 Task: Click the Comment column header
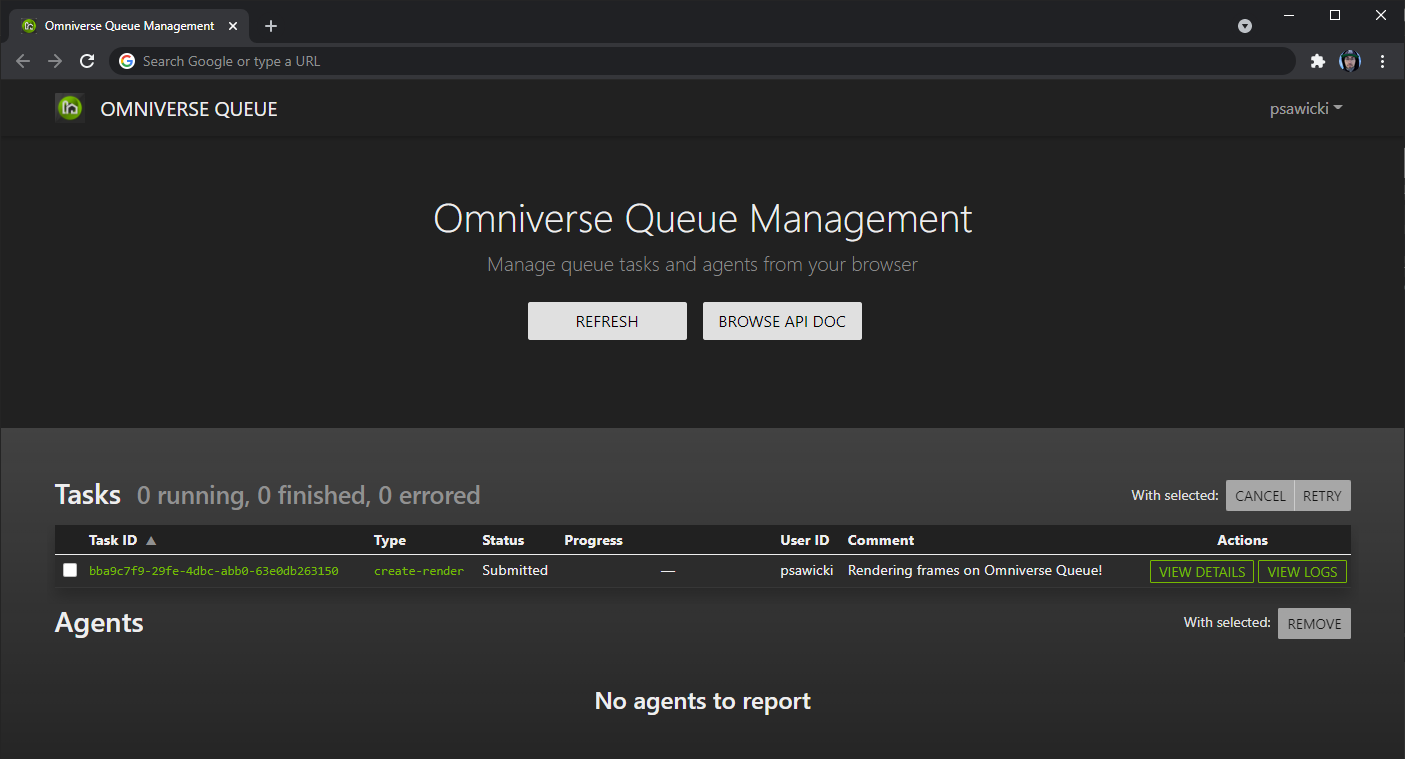click(x=881, y=540)
